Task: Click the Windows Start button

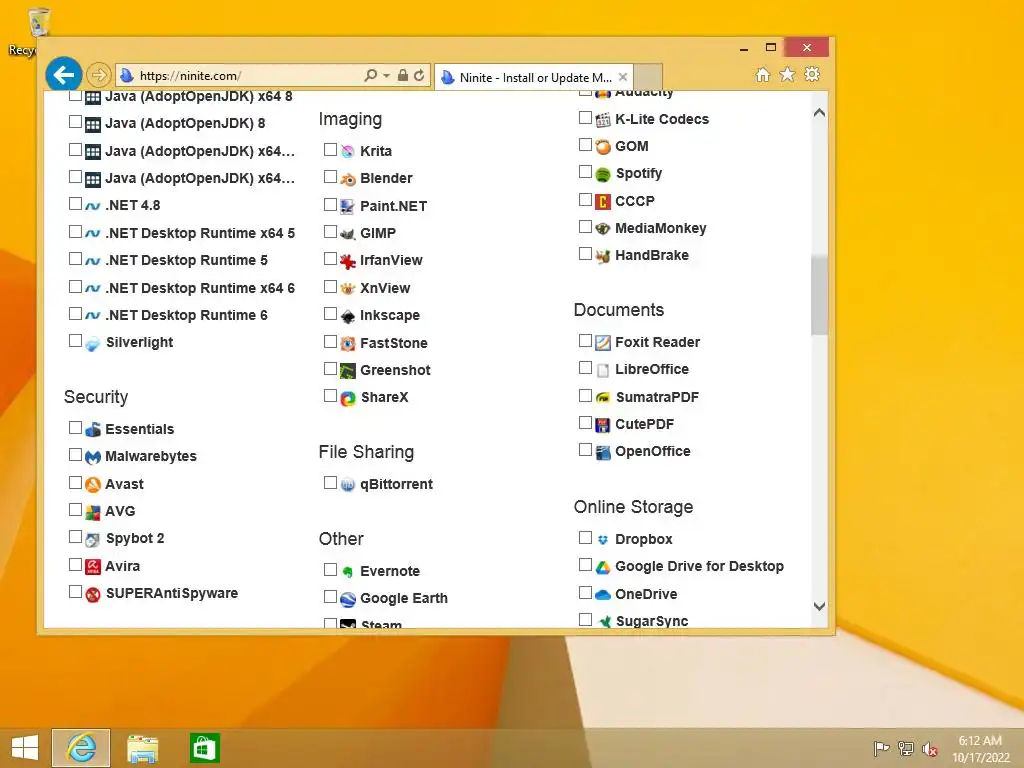Action: [x=25, y=748]
